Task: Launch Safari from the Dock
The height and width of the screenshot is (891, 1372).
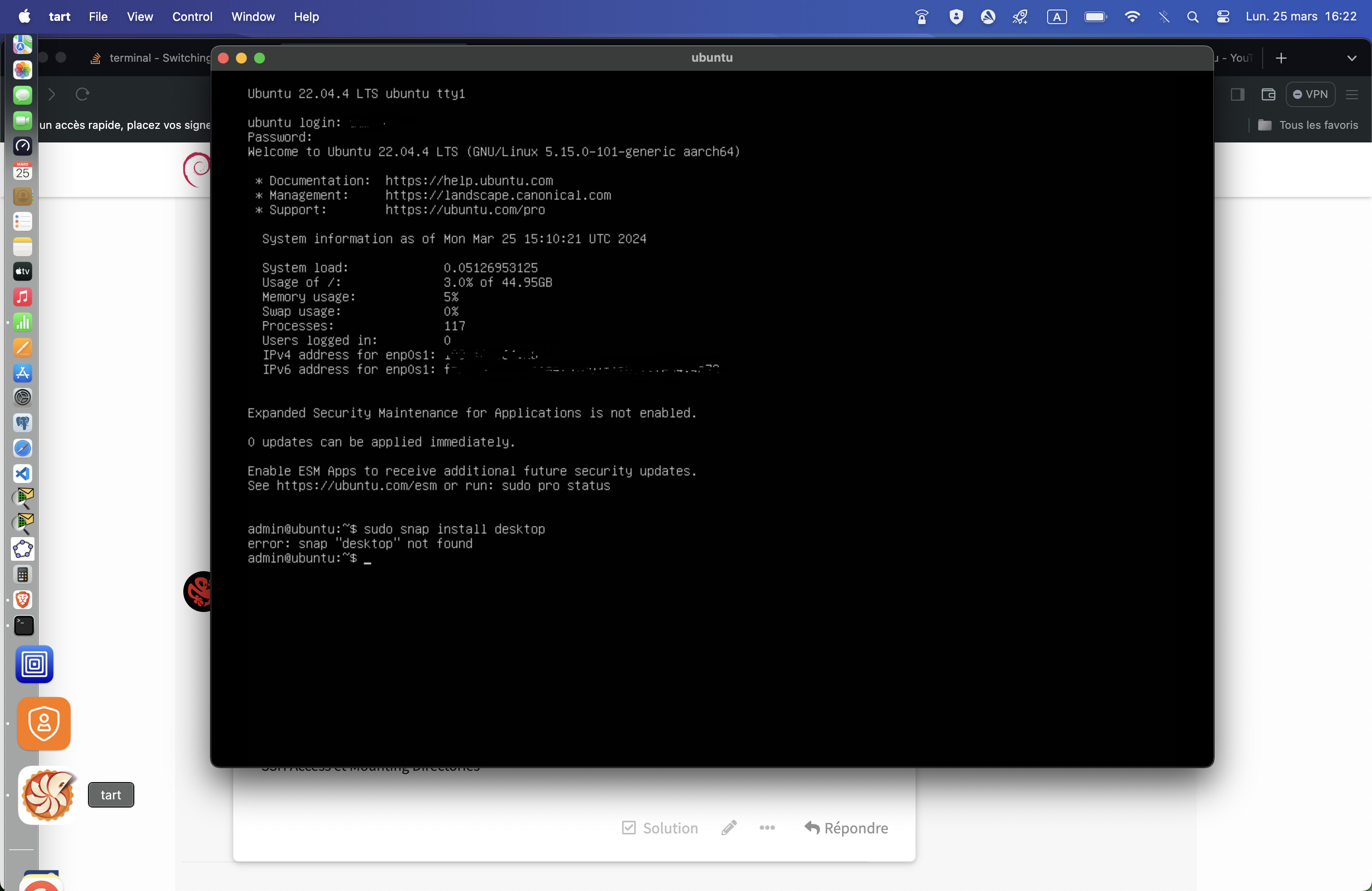Action: click(x=23, y=448)
